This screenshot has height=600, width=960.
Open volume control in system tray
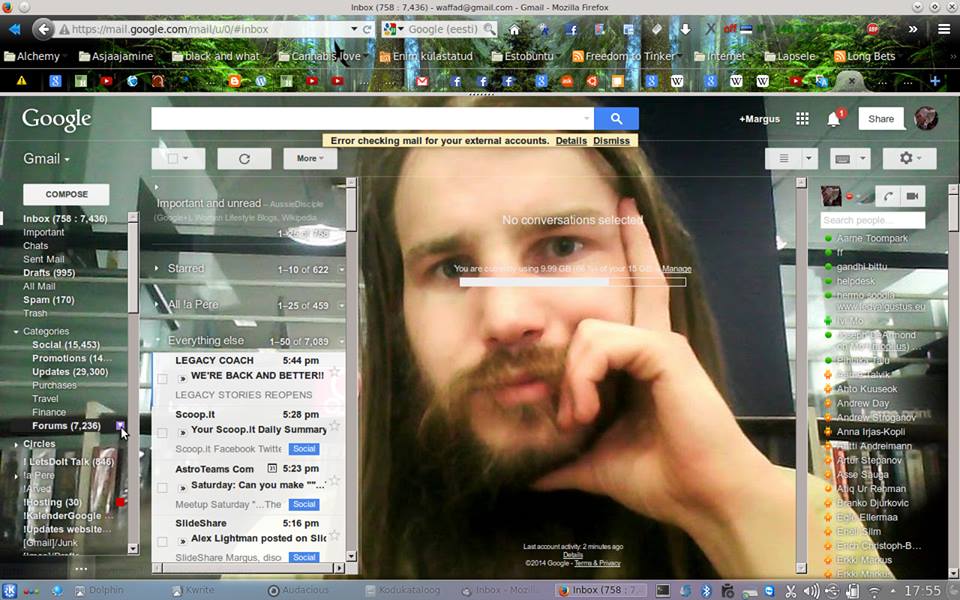811,591
